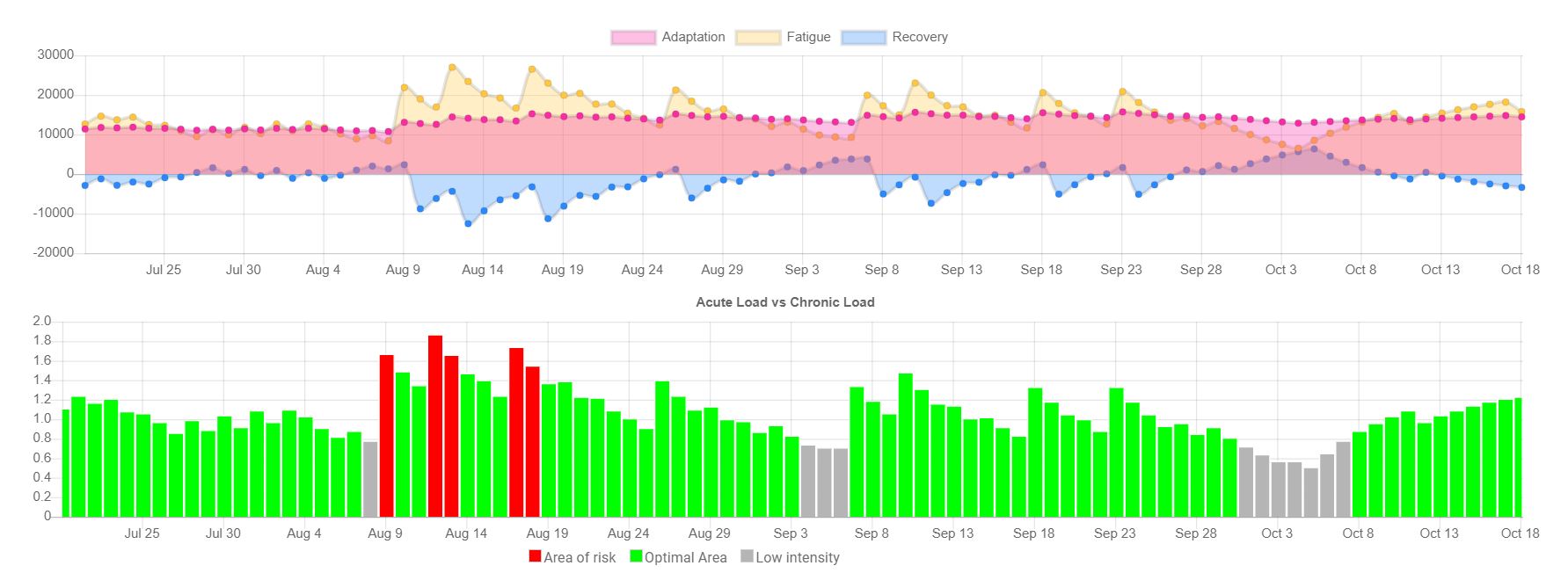Click the yellow Fatigue legend swatch
Screen dimensions: 1568x573
coord(758,37)
